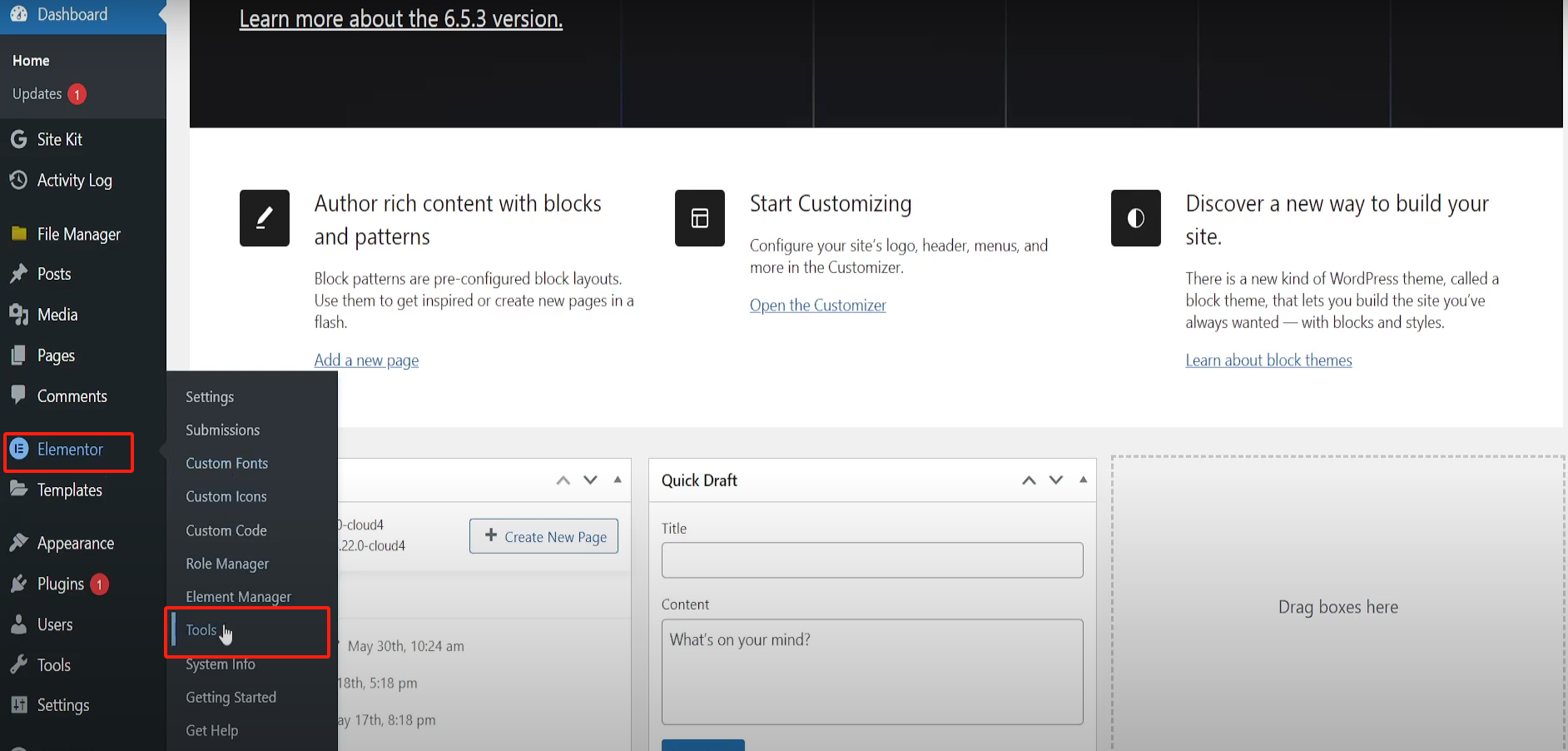
Task: Click the Plugins plug icon
Action: tap(18, 584)
